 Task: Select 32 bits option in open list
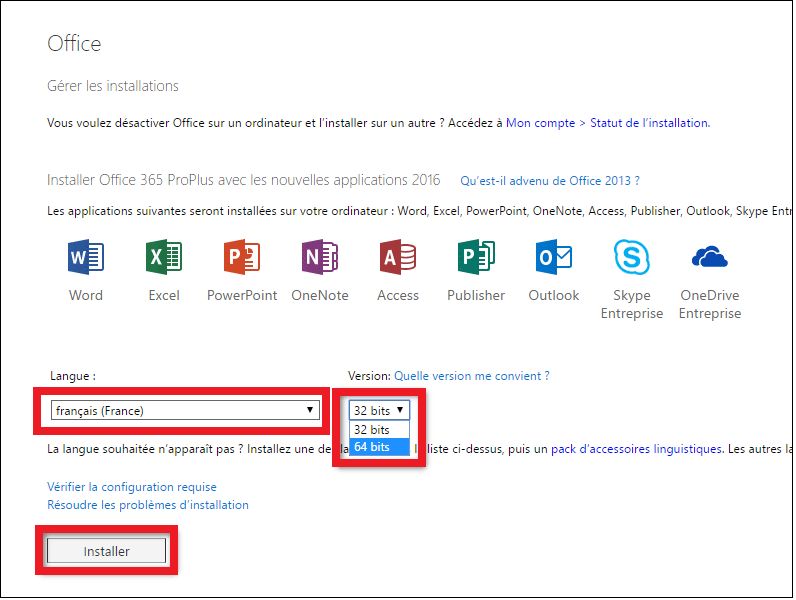coord(379,430)
